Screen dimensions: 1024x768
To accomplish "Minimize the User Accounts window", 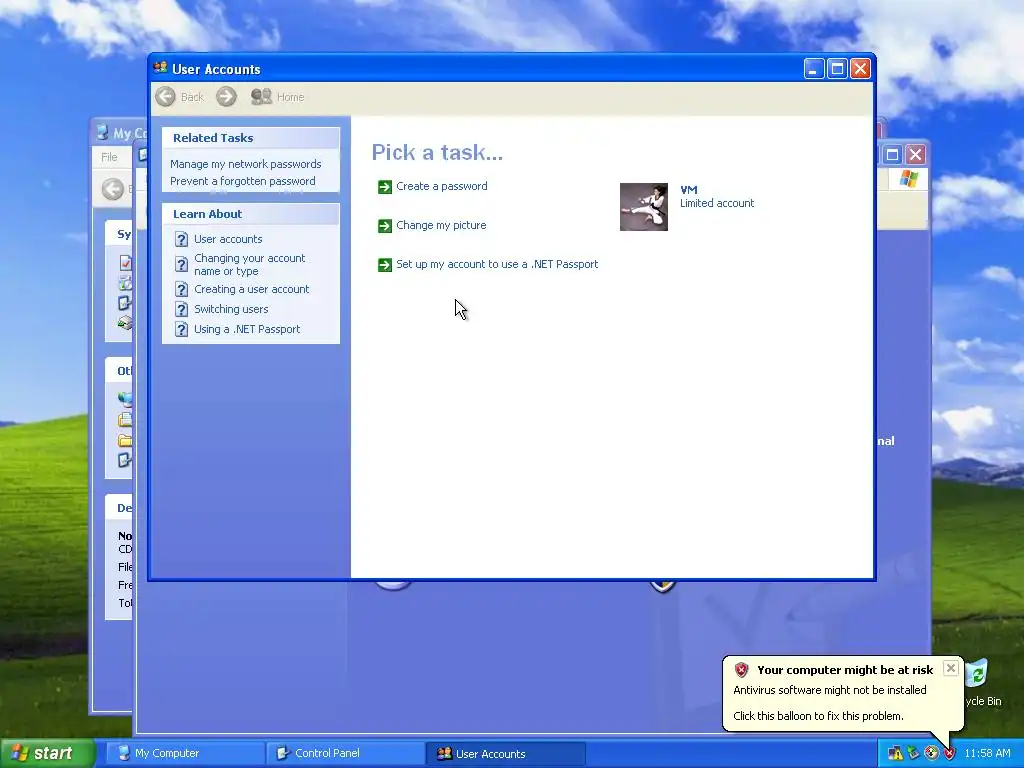I will (814, 69).
